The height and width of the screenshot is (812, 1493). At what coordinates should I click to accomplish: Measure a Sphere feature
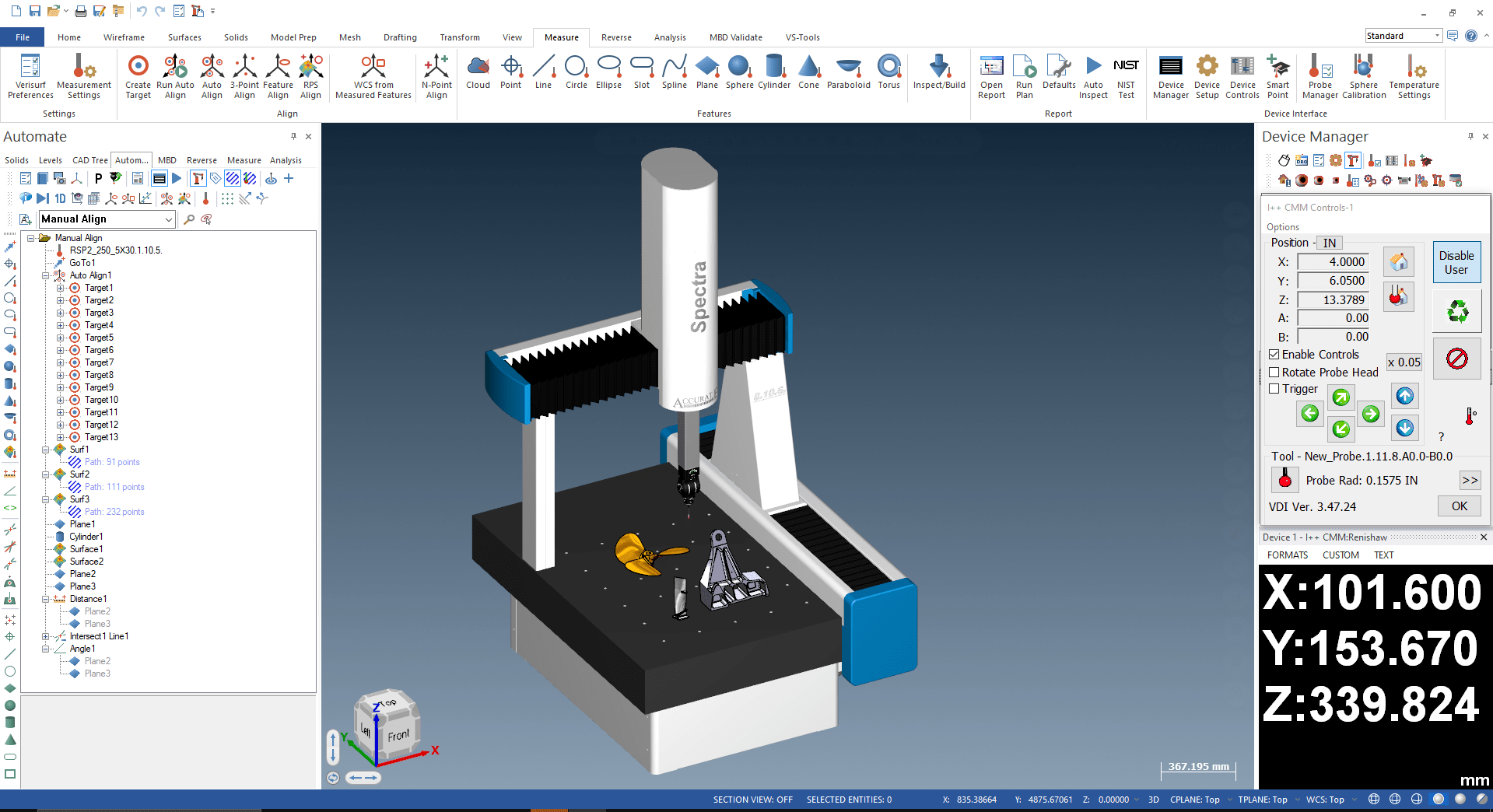[739, 72]
